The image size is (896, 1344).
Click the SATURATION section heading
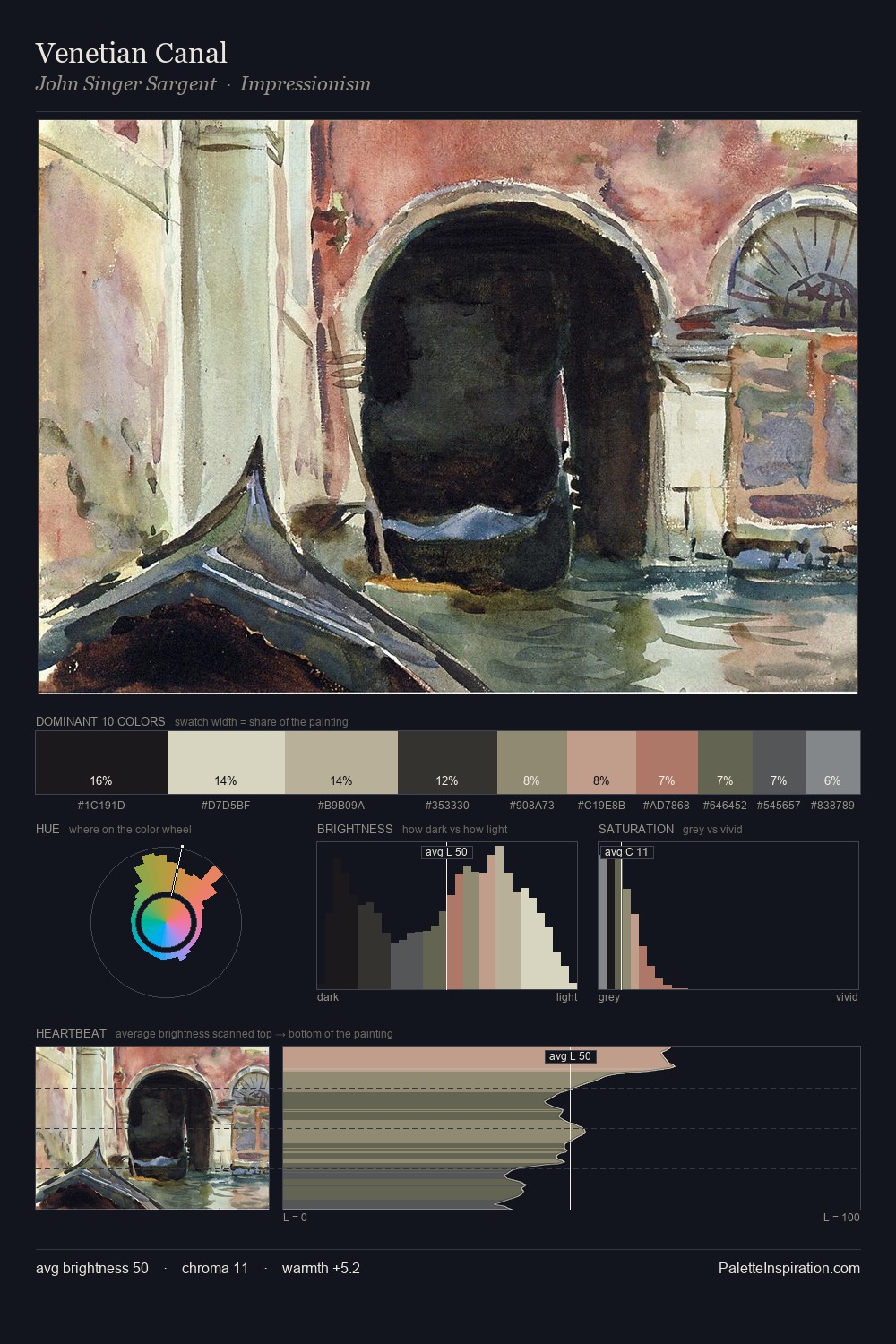[x=636, y=829]
